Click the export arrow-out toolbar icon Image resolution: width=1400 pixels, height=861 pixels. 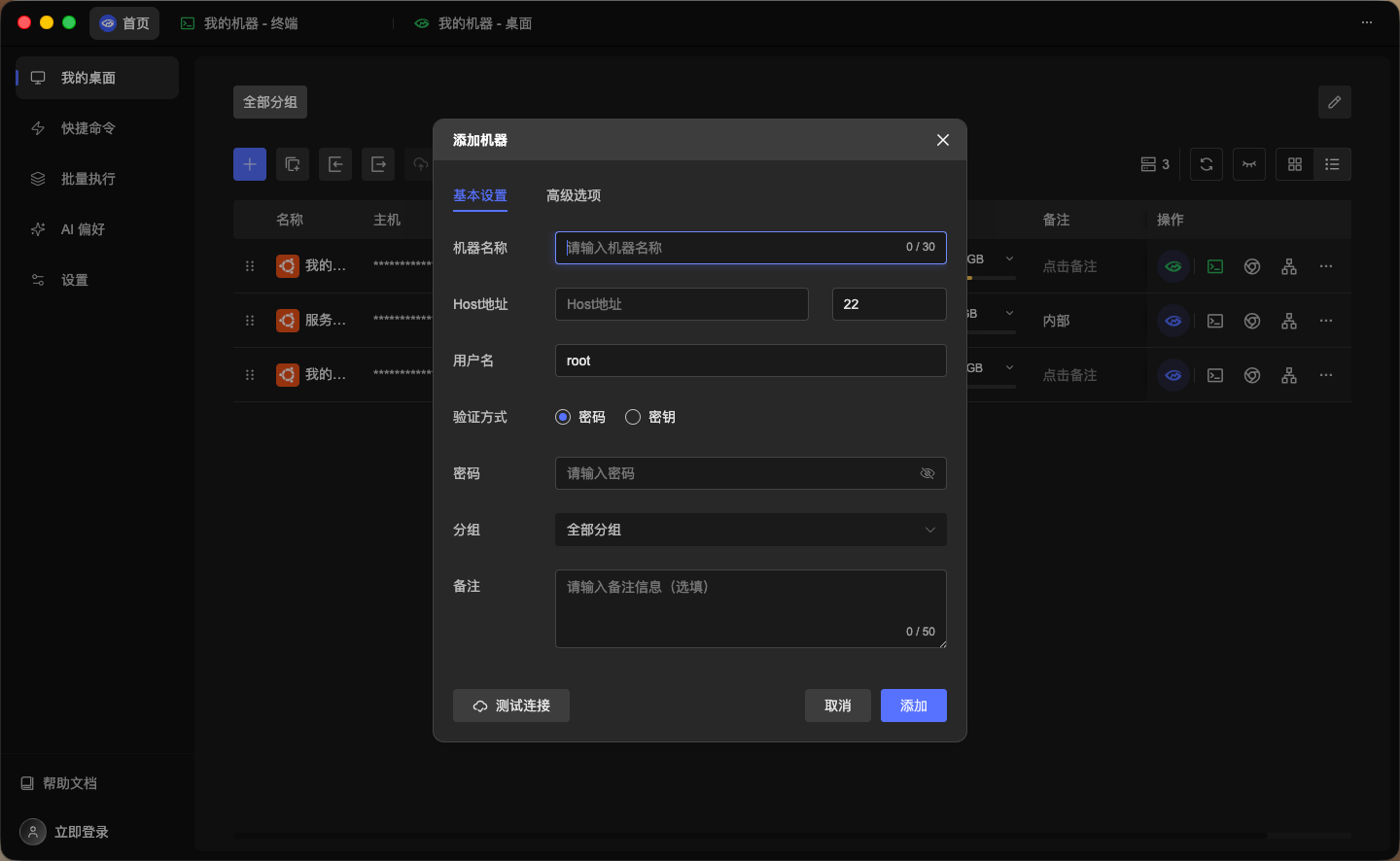(x=378, y=164)
